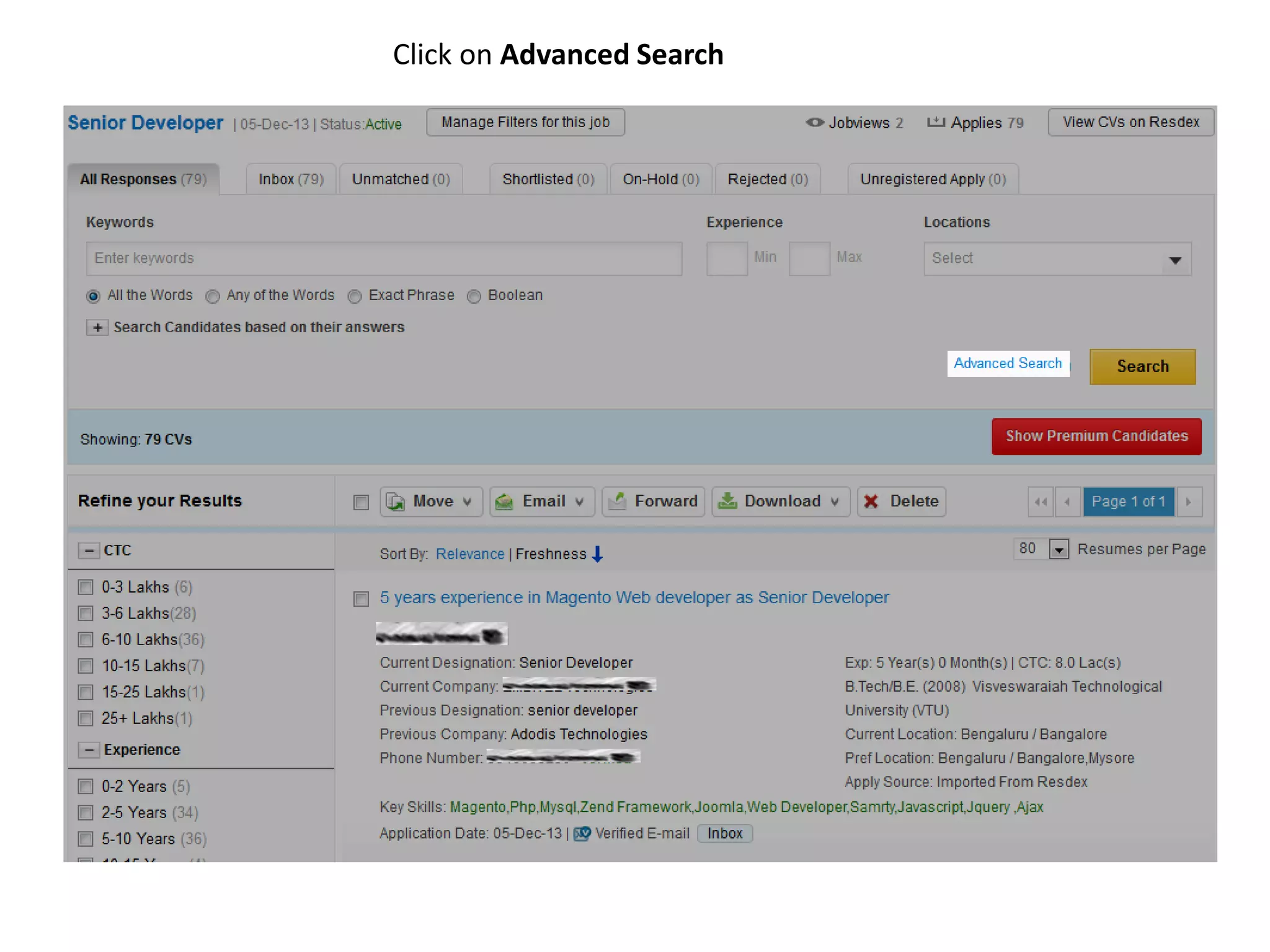Check the 2-5 Years experience filter
The image size is (1270, 952).
(86, 813)
